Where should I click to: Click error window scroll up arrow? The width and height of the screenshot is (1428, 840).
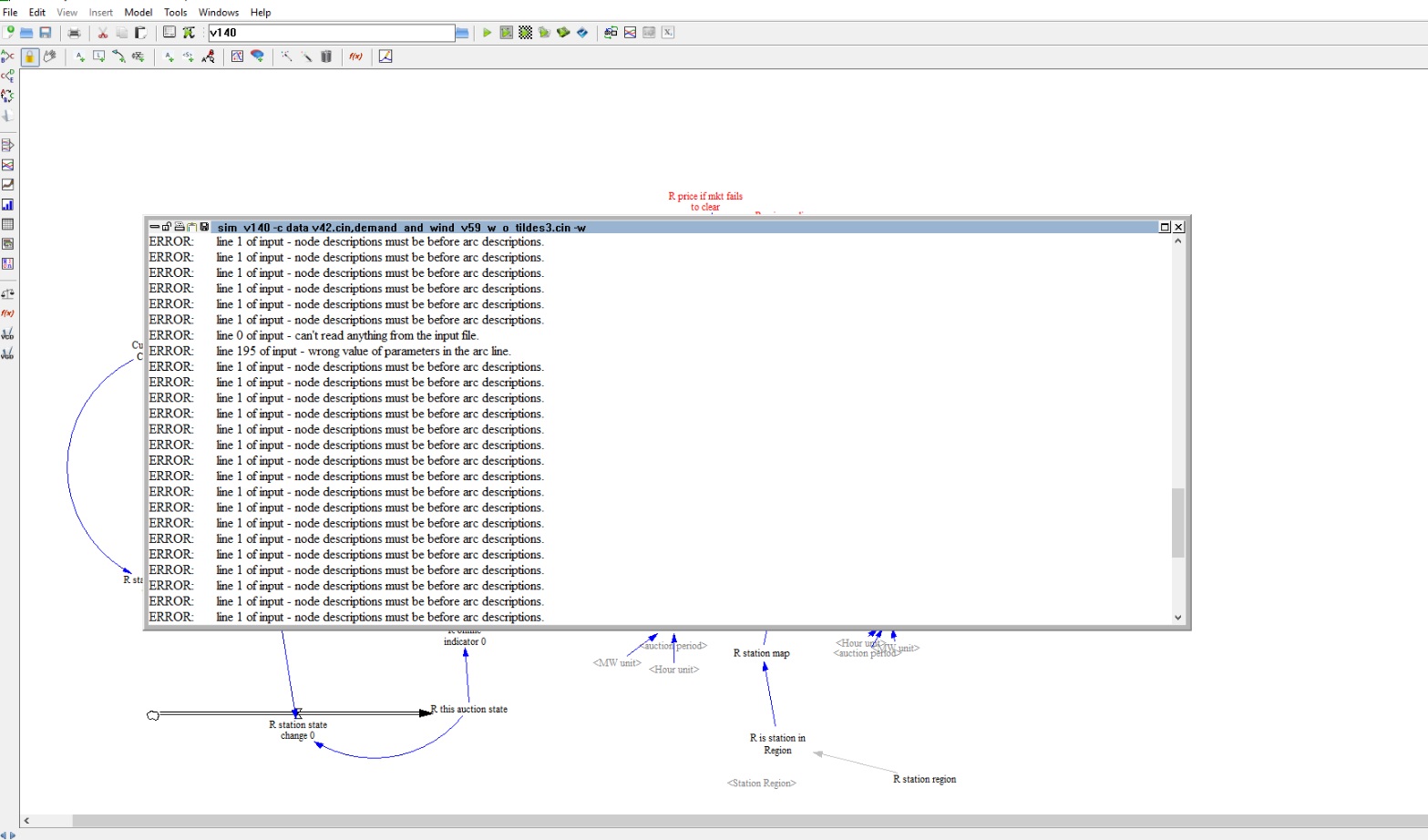[1178, 241]
